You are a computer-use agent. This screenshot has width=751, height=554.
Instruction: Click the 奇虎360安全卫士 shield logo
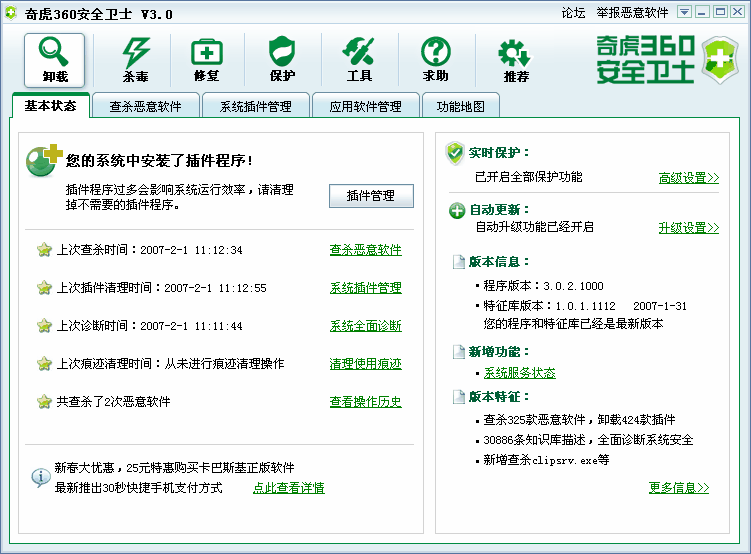[719, 60]
